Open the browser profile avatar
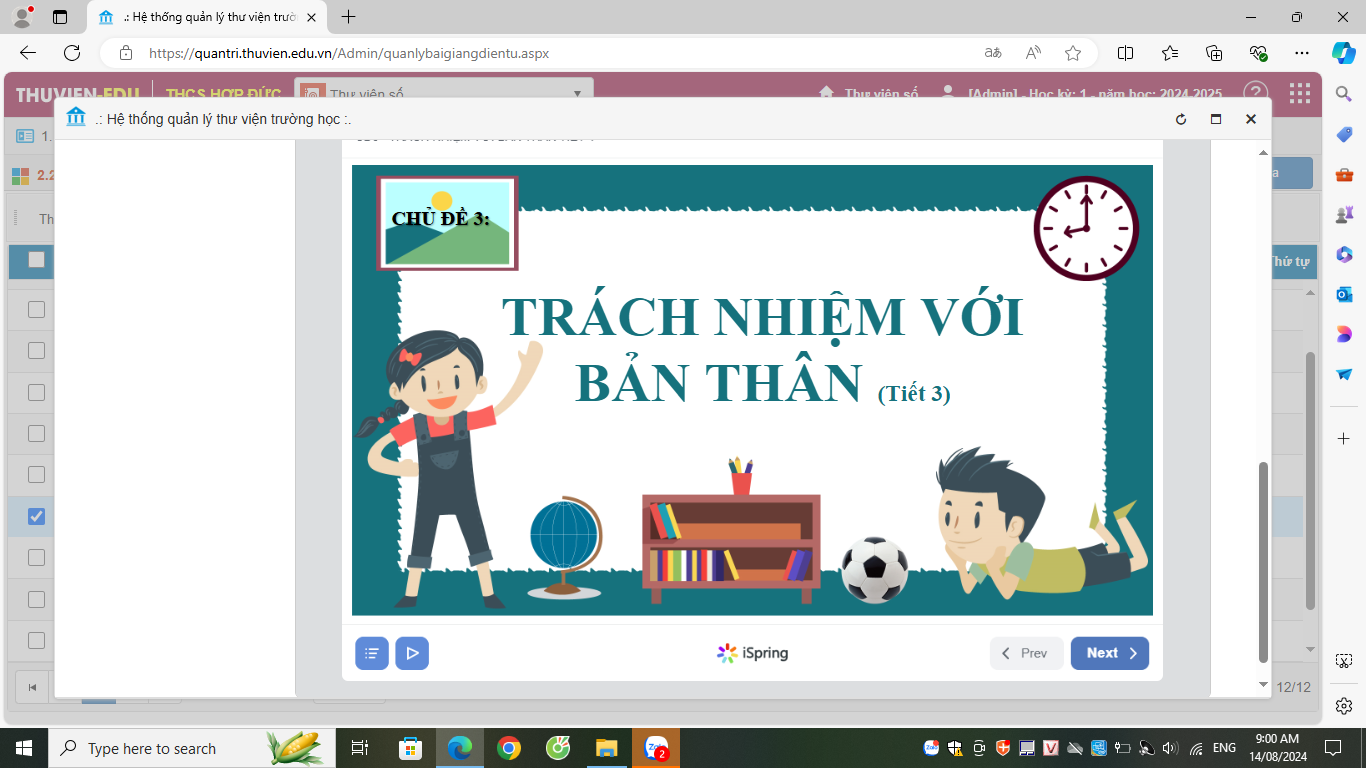Screen dimensions: 1366x768 (x=22, y=16)
